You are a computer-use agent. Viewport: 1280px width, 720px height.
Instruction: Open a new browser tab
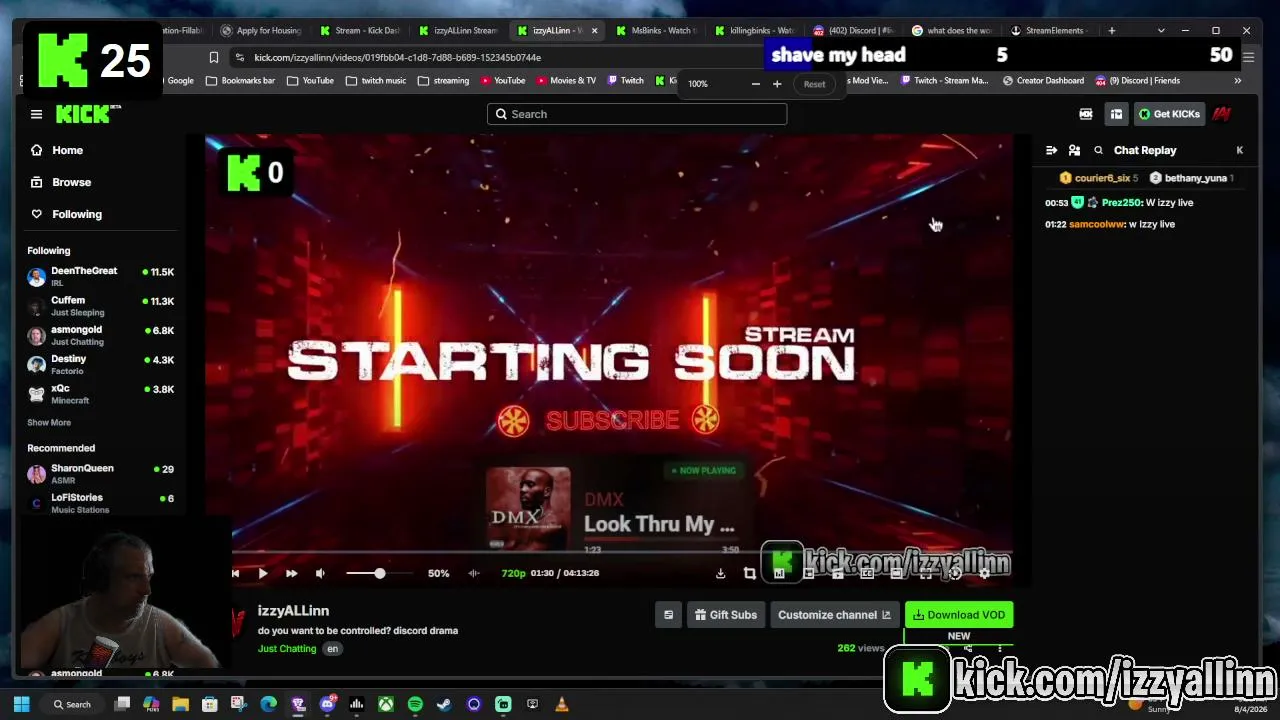coord(1111,31)
